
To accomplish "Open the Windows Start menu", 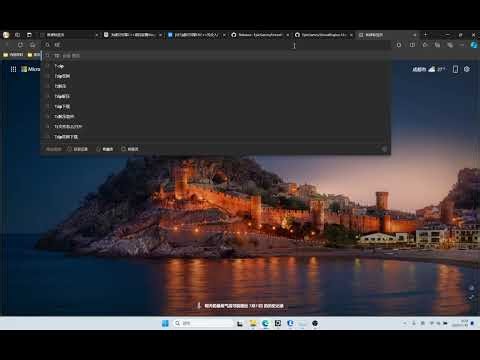I will [x=165, y=323].
